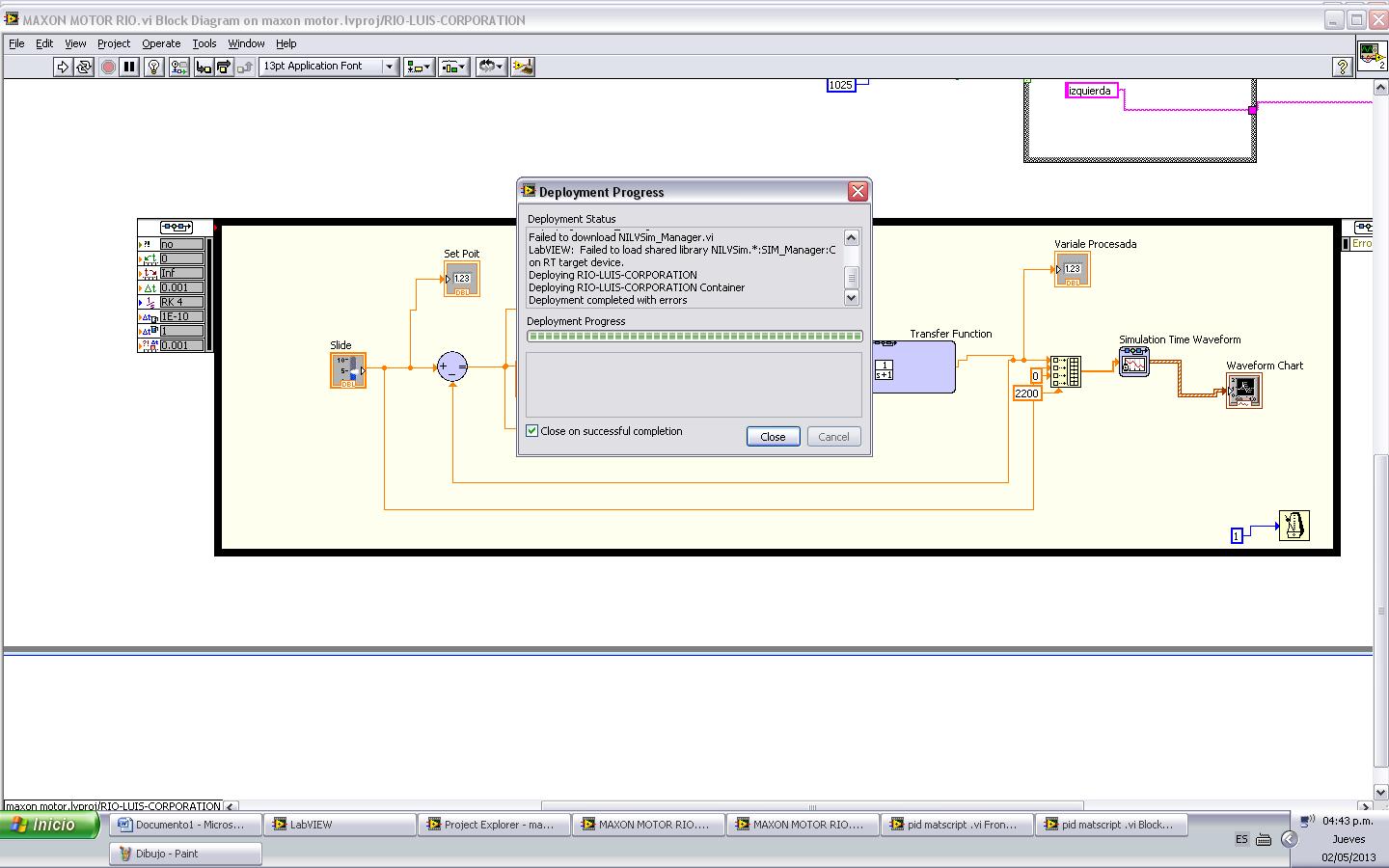Open the Edit menu
1389x868 pixels.
click(x=44, y=43)
